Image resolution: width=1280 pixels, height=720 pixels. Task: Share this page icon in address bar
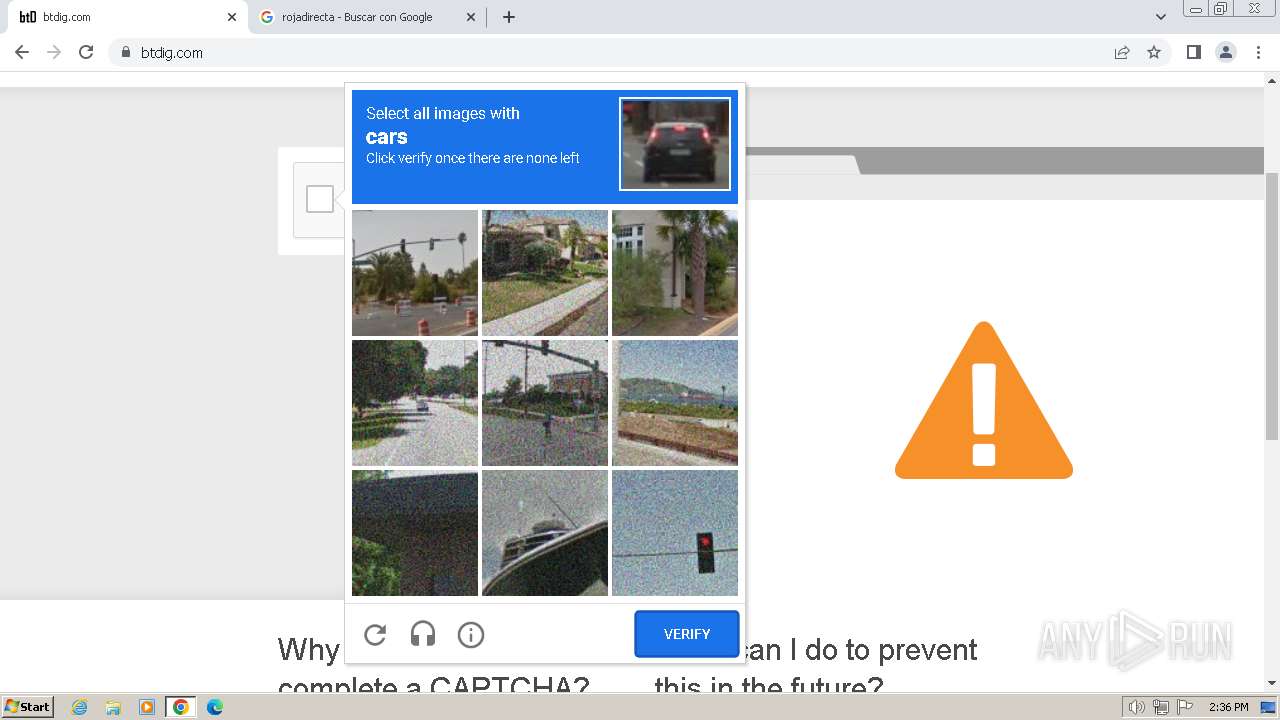pyautogui.click(x=1122, y=52)
